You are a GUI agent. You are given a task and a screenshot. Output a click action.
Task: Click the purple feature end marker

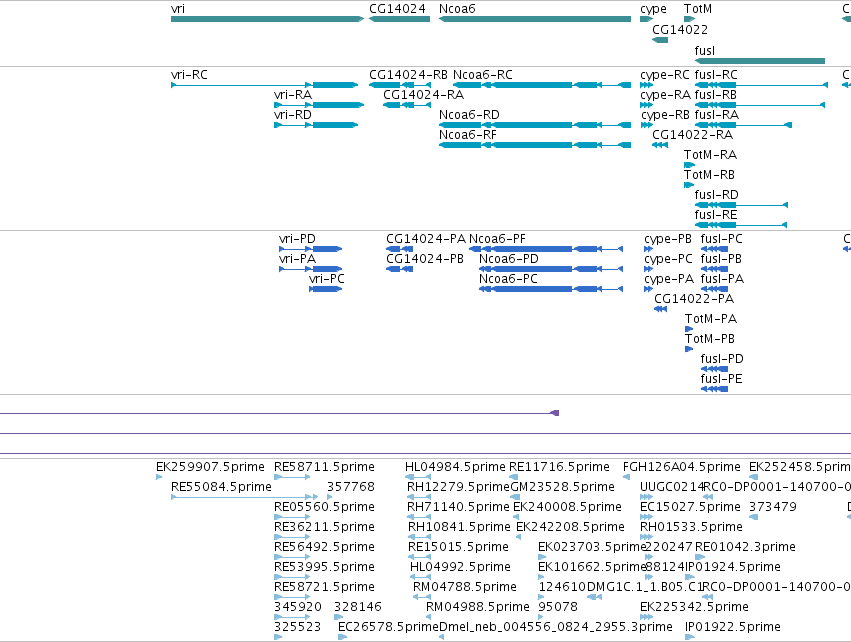coord(555,413)
